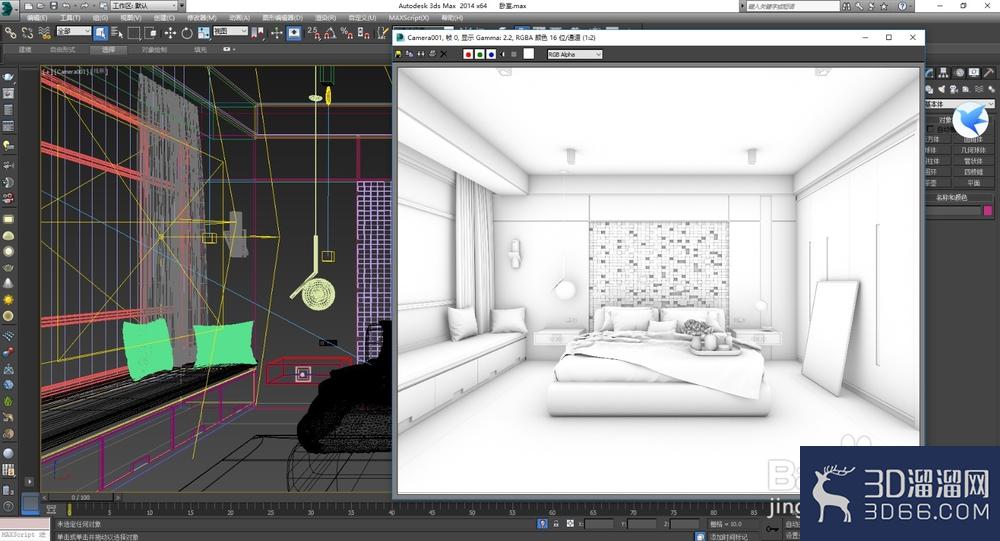Click the white swatch in render window
This screenshot has width=1000, height=541.
coord(529,54)
